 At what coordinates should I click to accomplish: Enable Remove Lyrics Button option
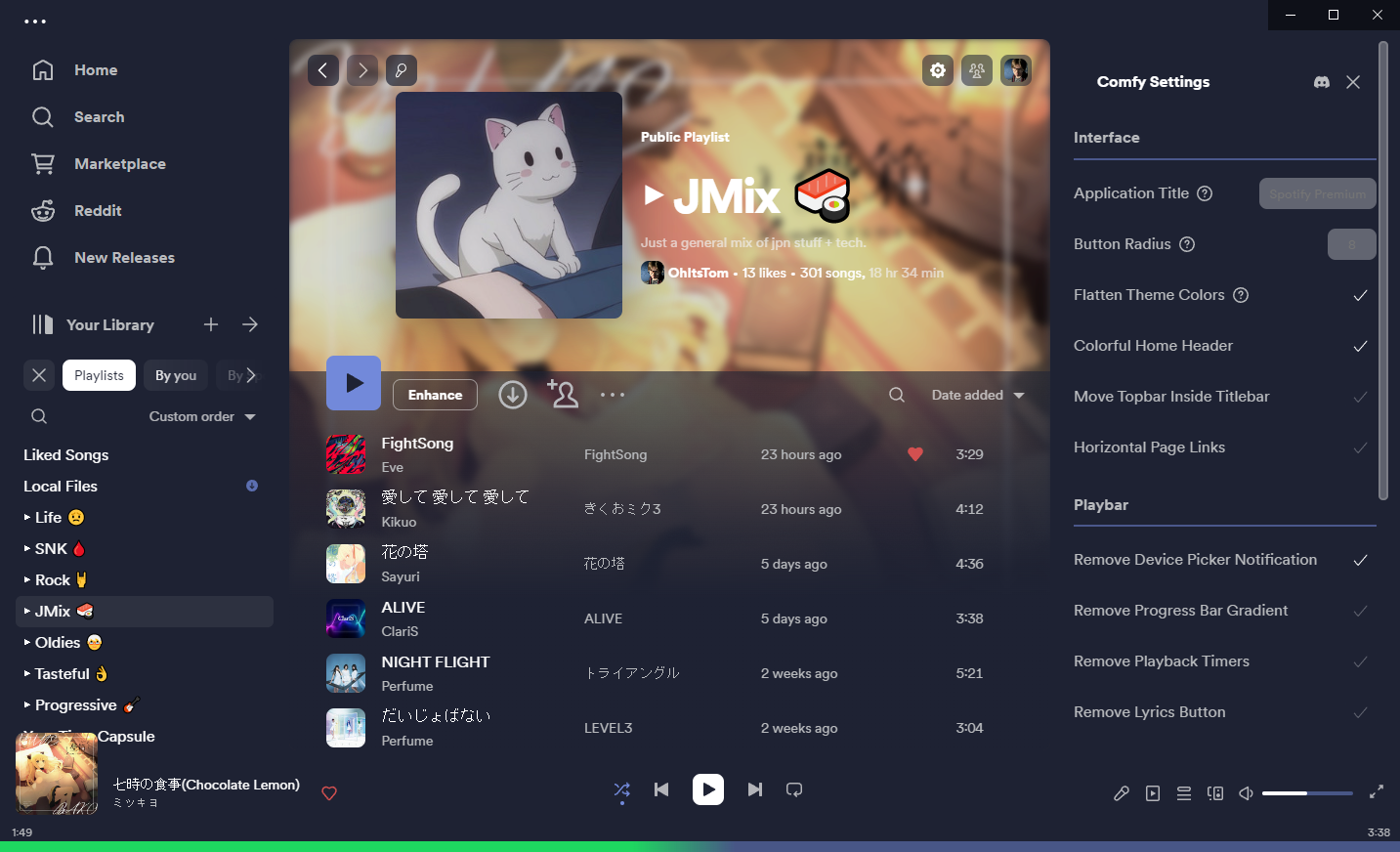tap(1360, 712)
